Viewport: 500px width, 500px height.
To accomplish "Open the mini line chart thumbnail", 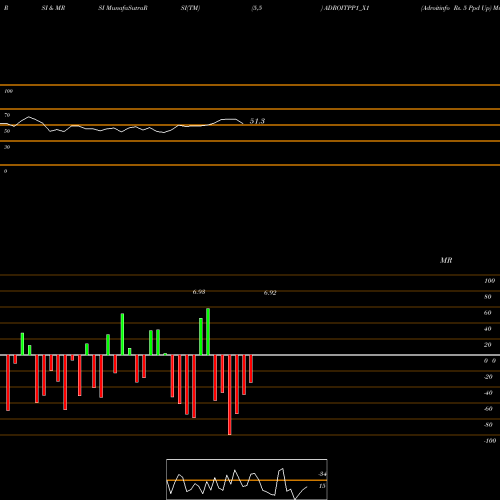I will click(247, 479).
